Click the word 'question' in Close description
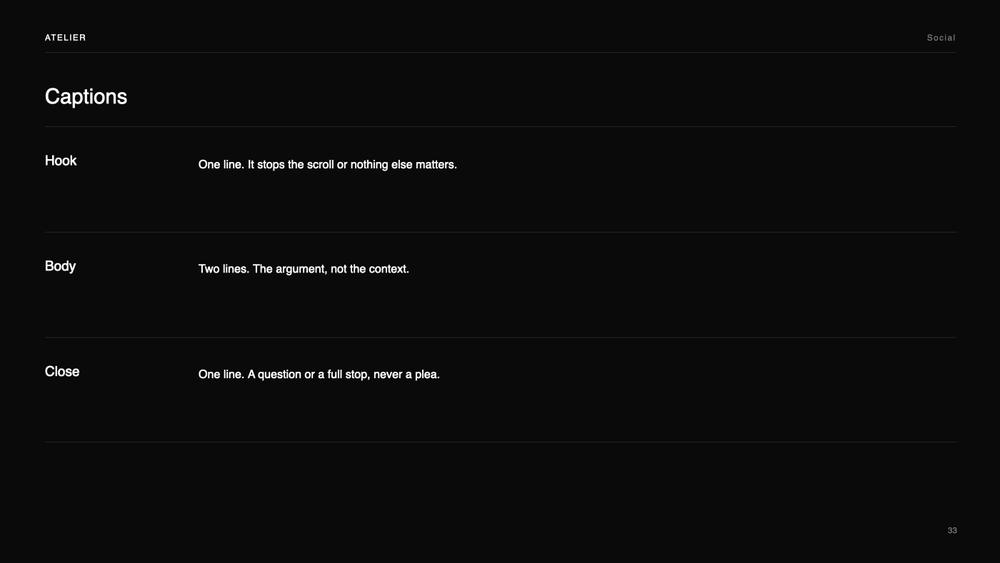The height and width of the screenshot is (563, 1000). click(x=279, y=375)
